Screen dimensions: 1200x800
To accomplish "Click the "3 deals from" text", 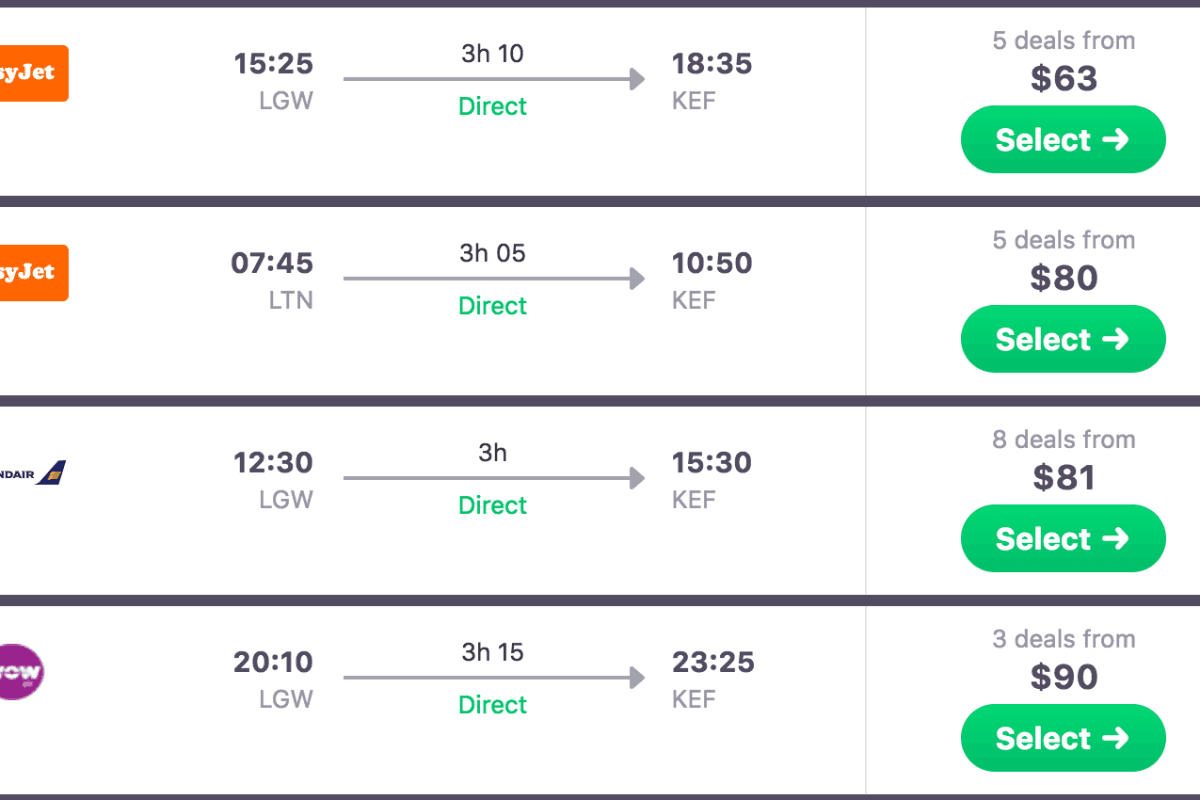I will 1063,639.
